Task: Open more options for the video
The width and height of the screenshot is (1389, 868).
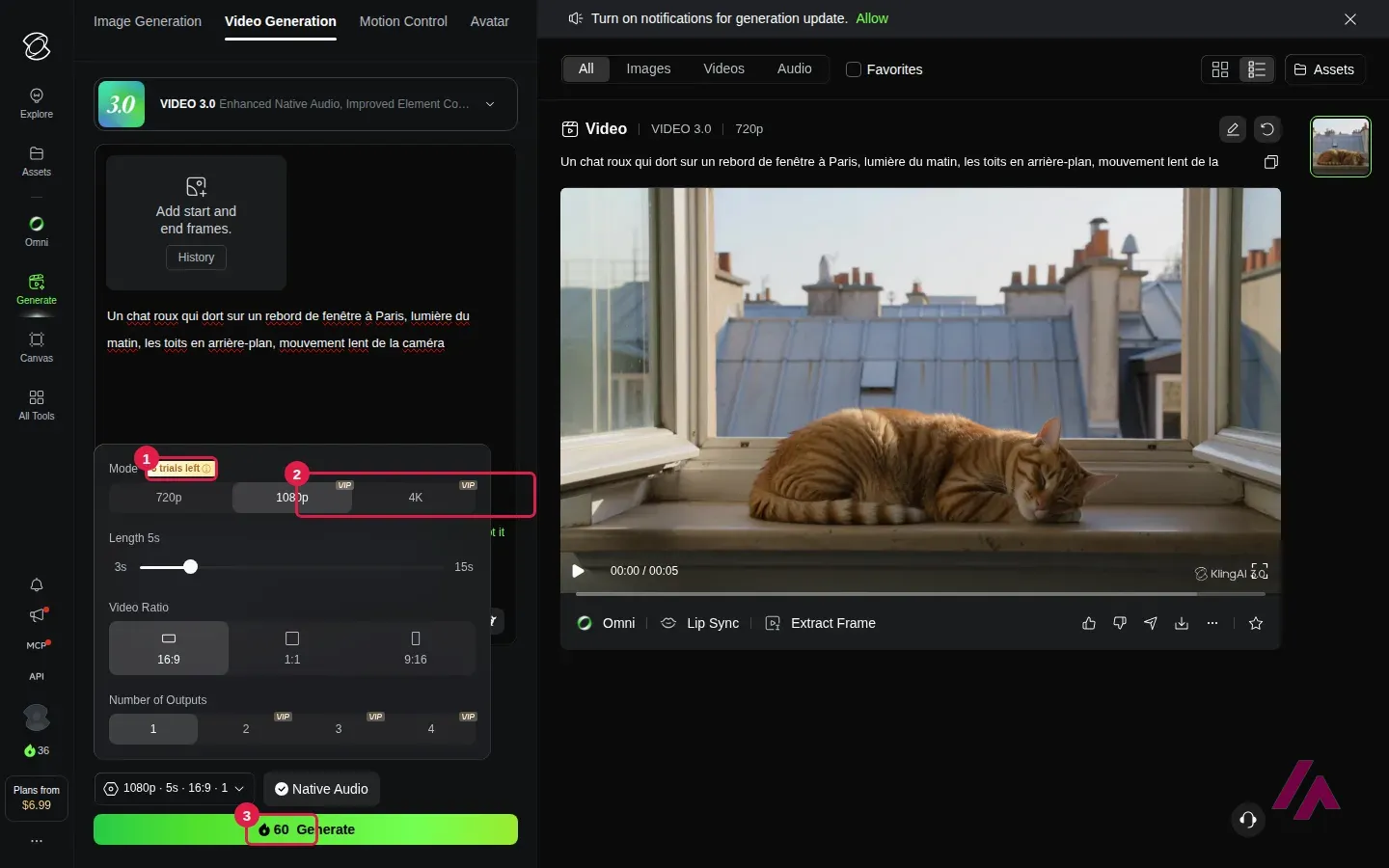Action: click(1212, 623)
